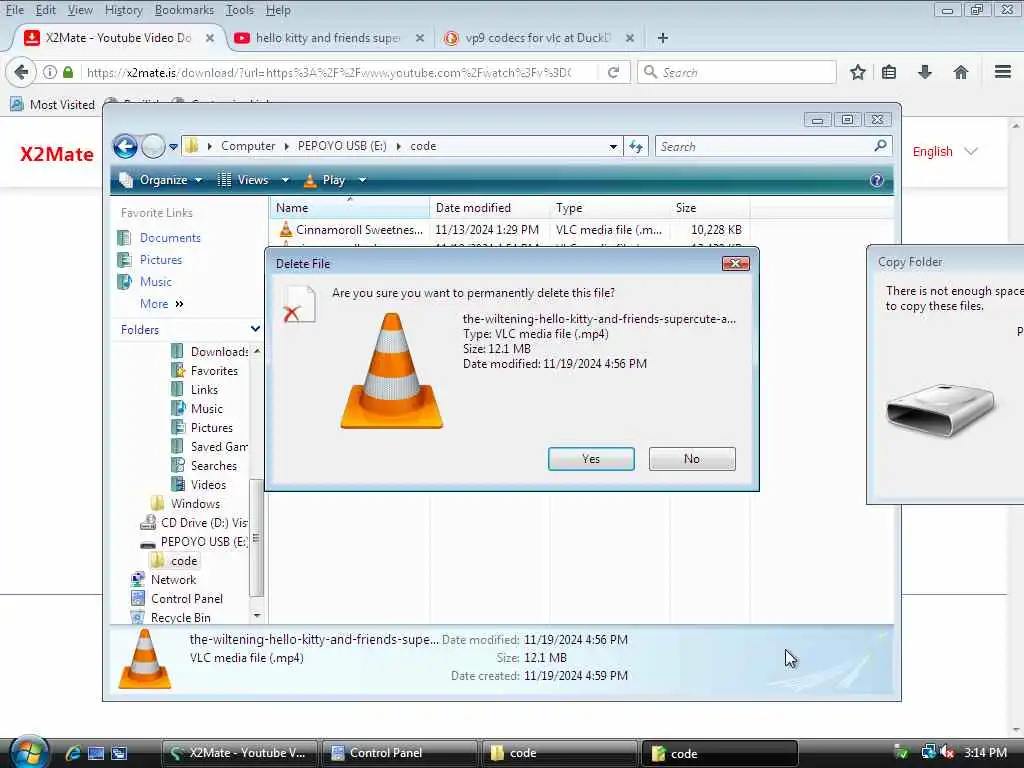The width and height of the screenshot is (1024, 768).
Task: Switch to vp9 codecs DuckDuckGo tab
Action: [538, 38]
